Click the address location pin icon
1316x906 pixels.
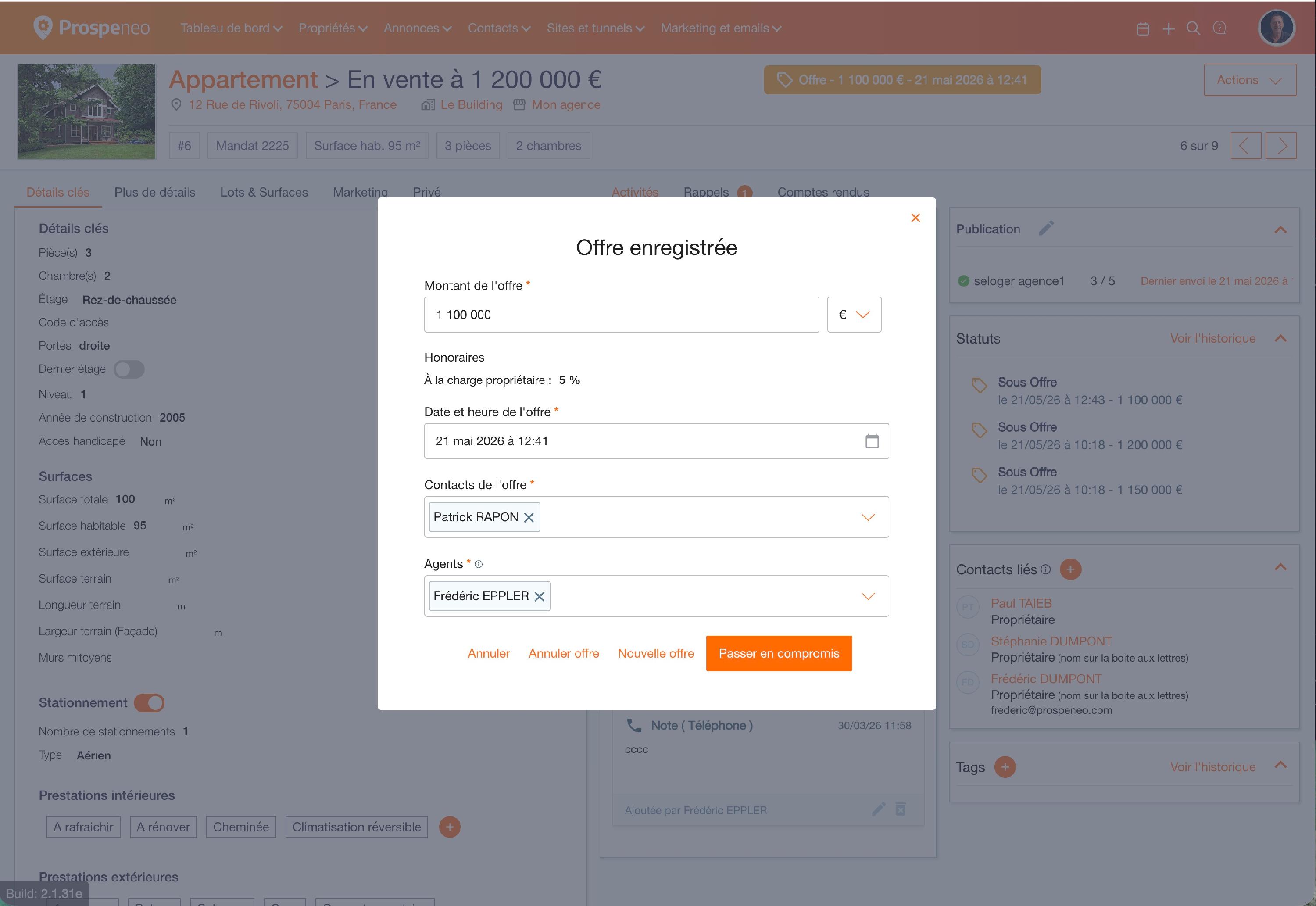point(176,105)
